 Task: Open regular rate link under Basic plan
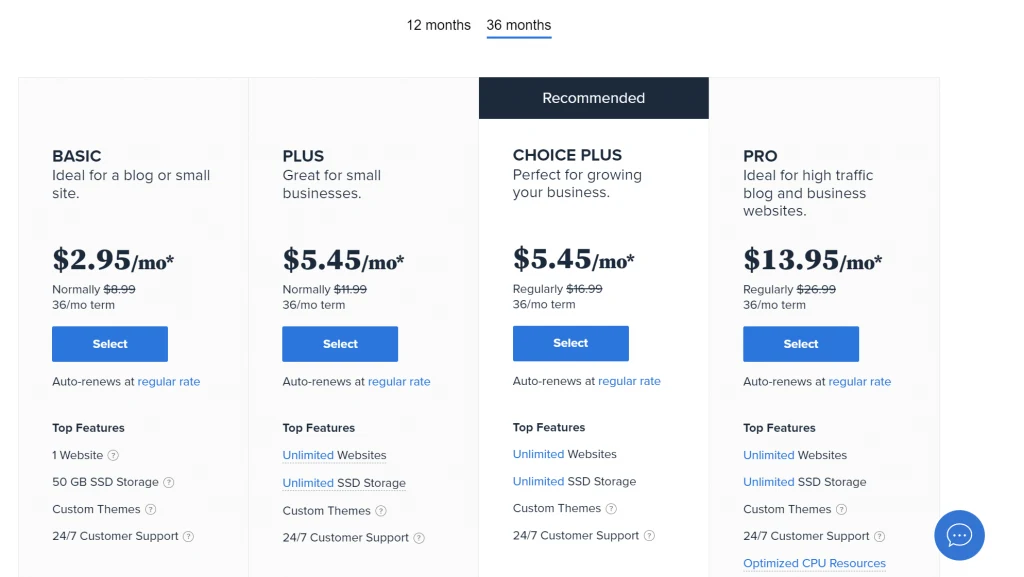(168, 382)
